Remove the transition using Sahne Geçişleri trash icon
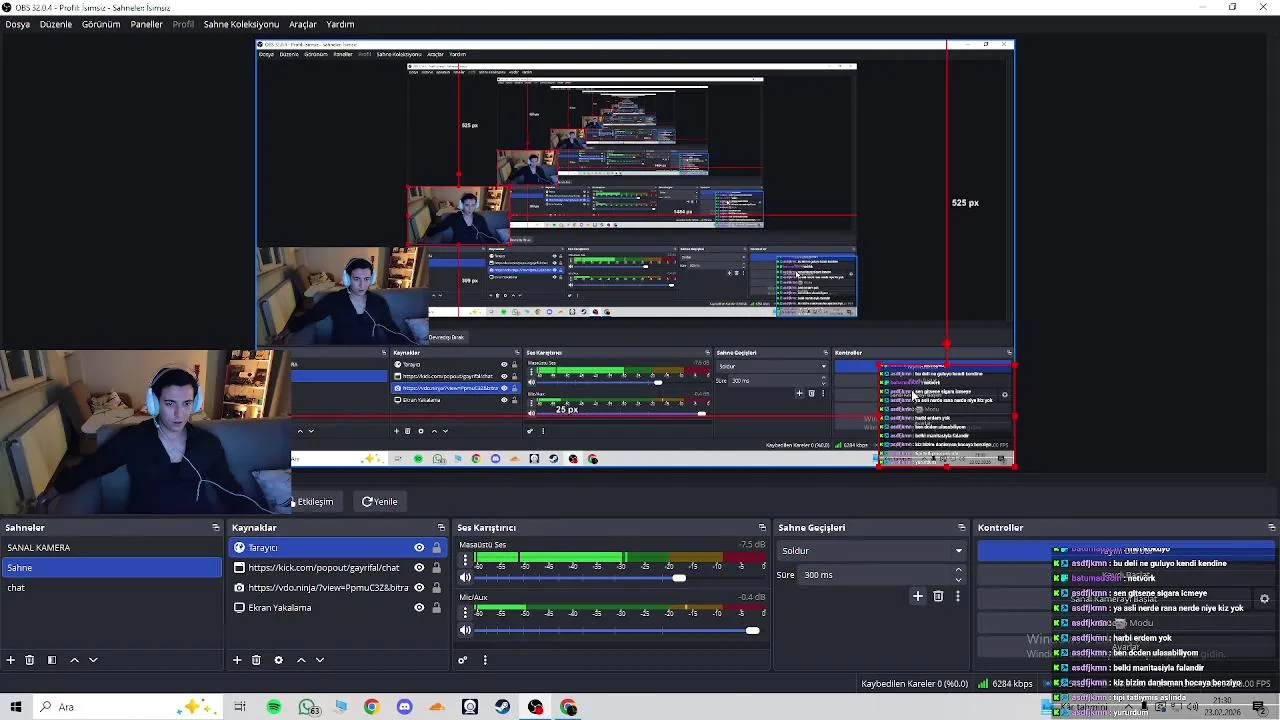 (938, 596)
